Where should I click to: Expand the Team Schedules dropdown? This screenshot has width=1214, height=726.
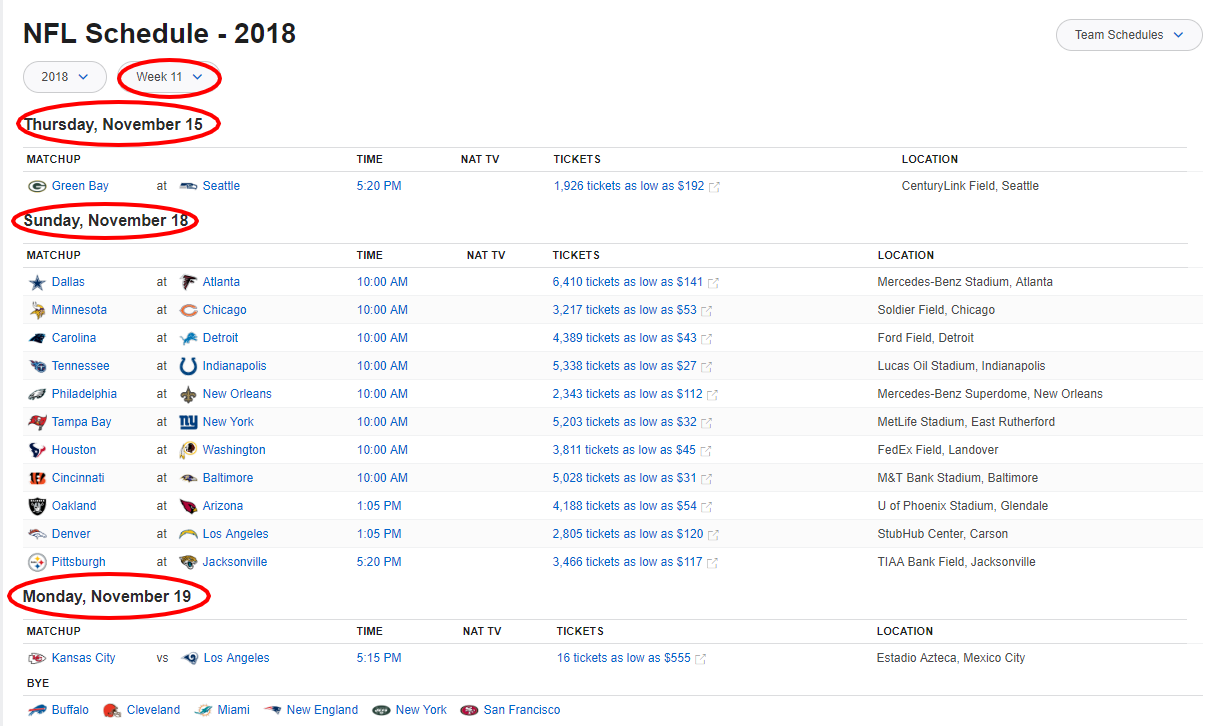(1129, 35)
